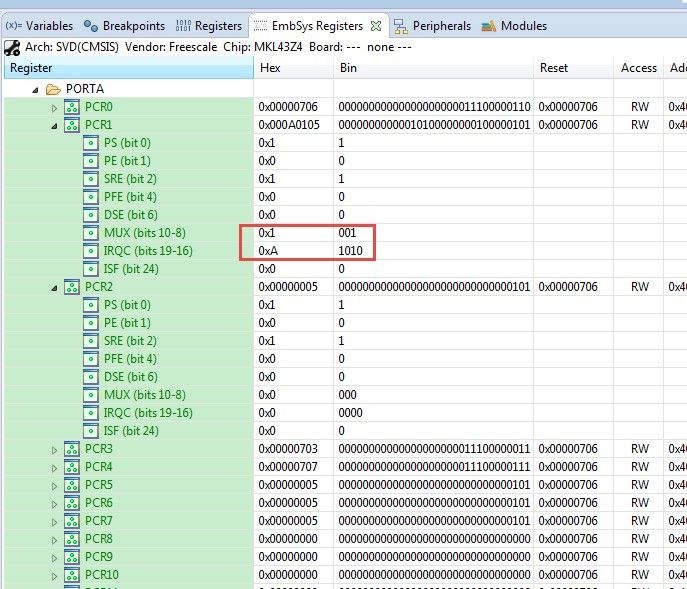Click PCR2 MUX (bits 10-8) field icon
Viewport: 687px width, 589px height.
click(x=91, y=395)
